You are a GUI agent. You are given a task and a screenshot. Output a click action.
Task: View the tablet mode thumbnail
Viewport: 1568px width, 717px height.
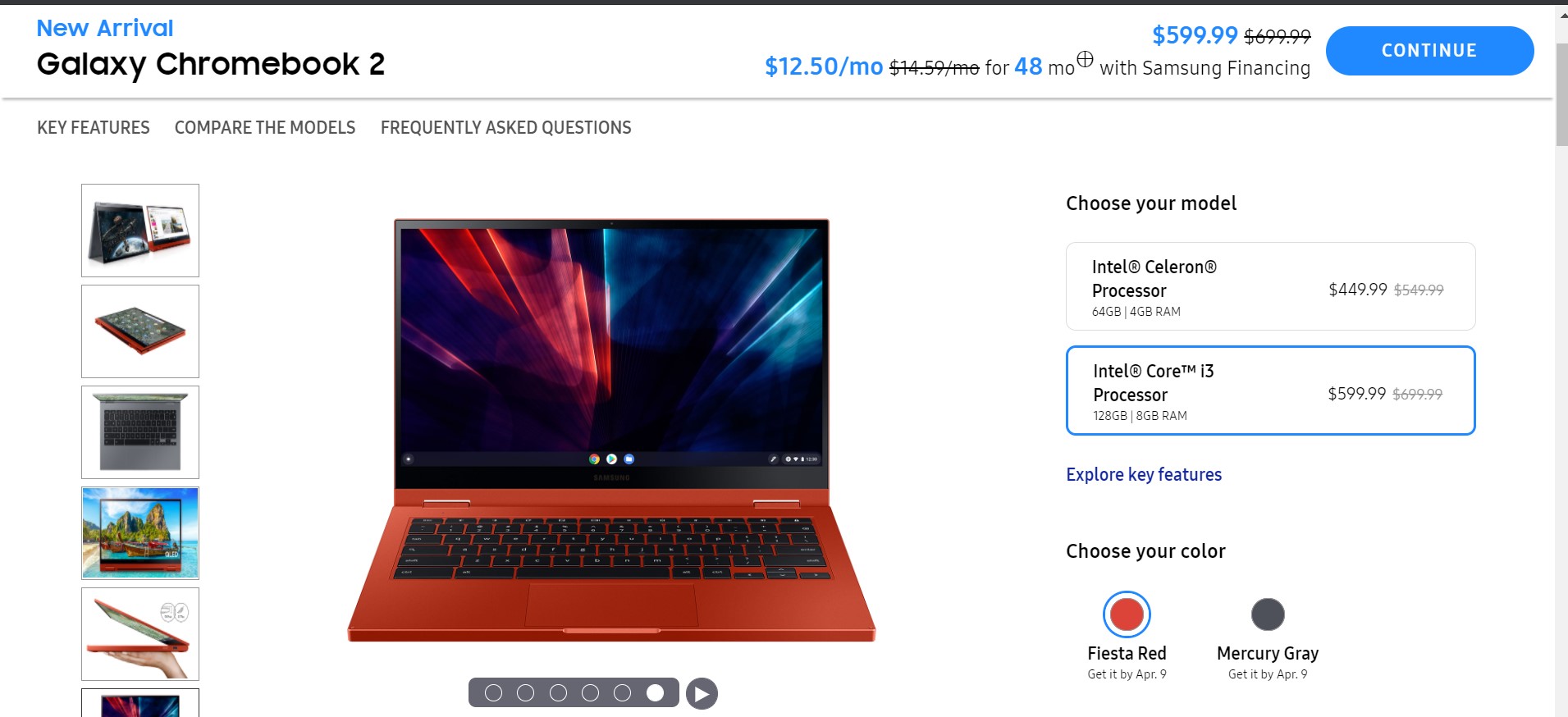(x=140, y=331)
